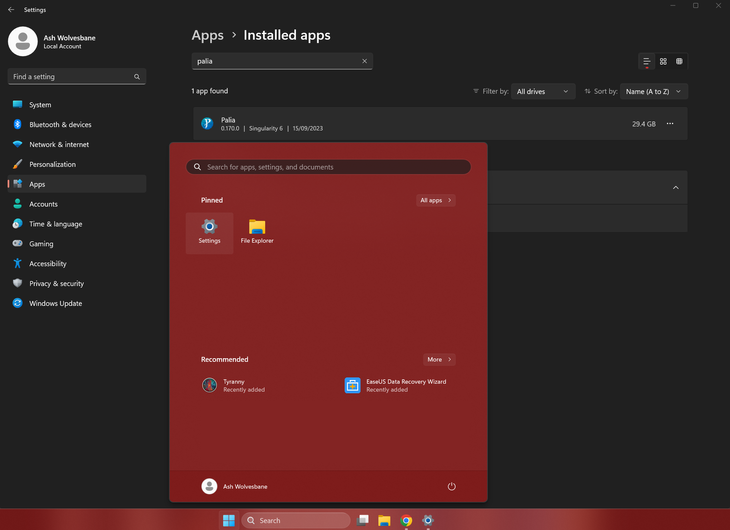Image resolution: width=730 pixels, height=530 pixels.
Task: Open File Explorer from the taskbar
Action: pos(384,520)
